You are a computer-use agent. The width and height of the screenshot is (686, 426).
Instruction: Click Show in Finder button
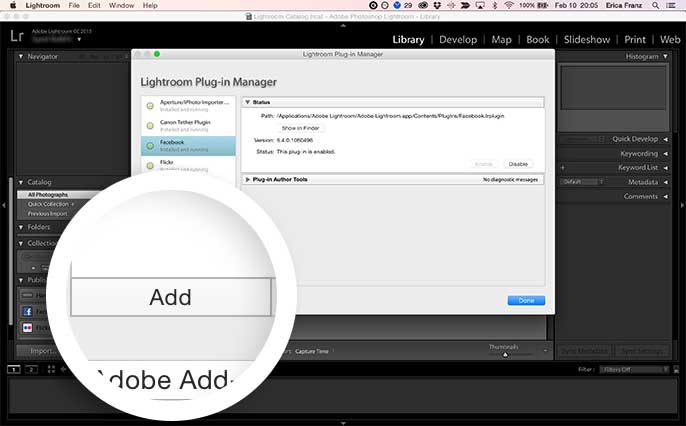(300, 128)
